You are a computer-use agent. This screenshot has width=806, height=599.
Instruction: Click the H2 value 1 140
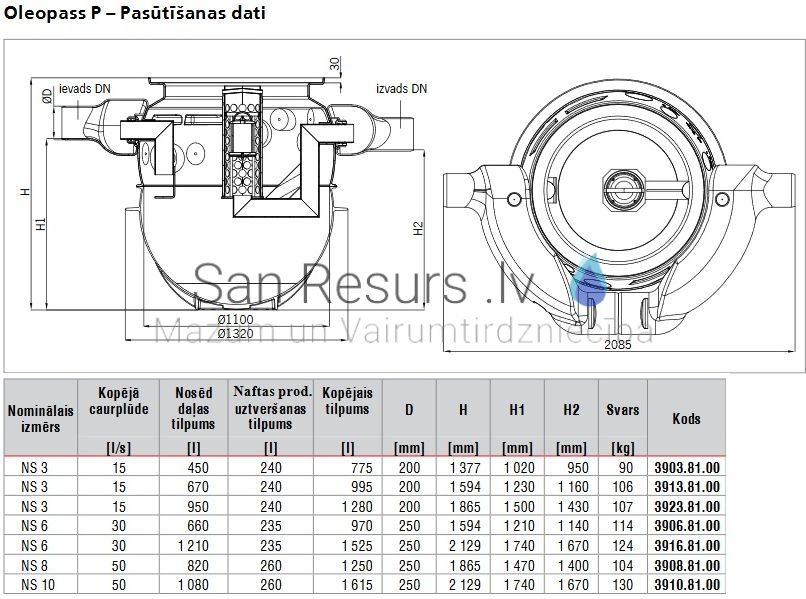pyautogui.click(x=573, y=526)
